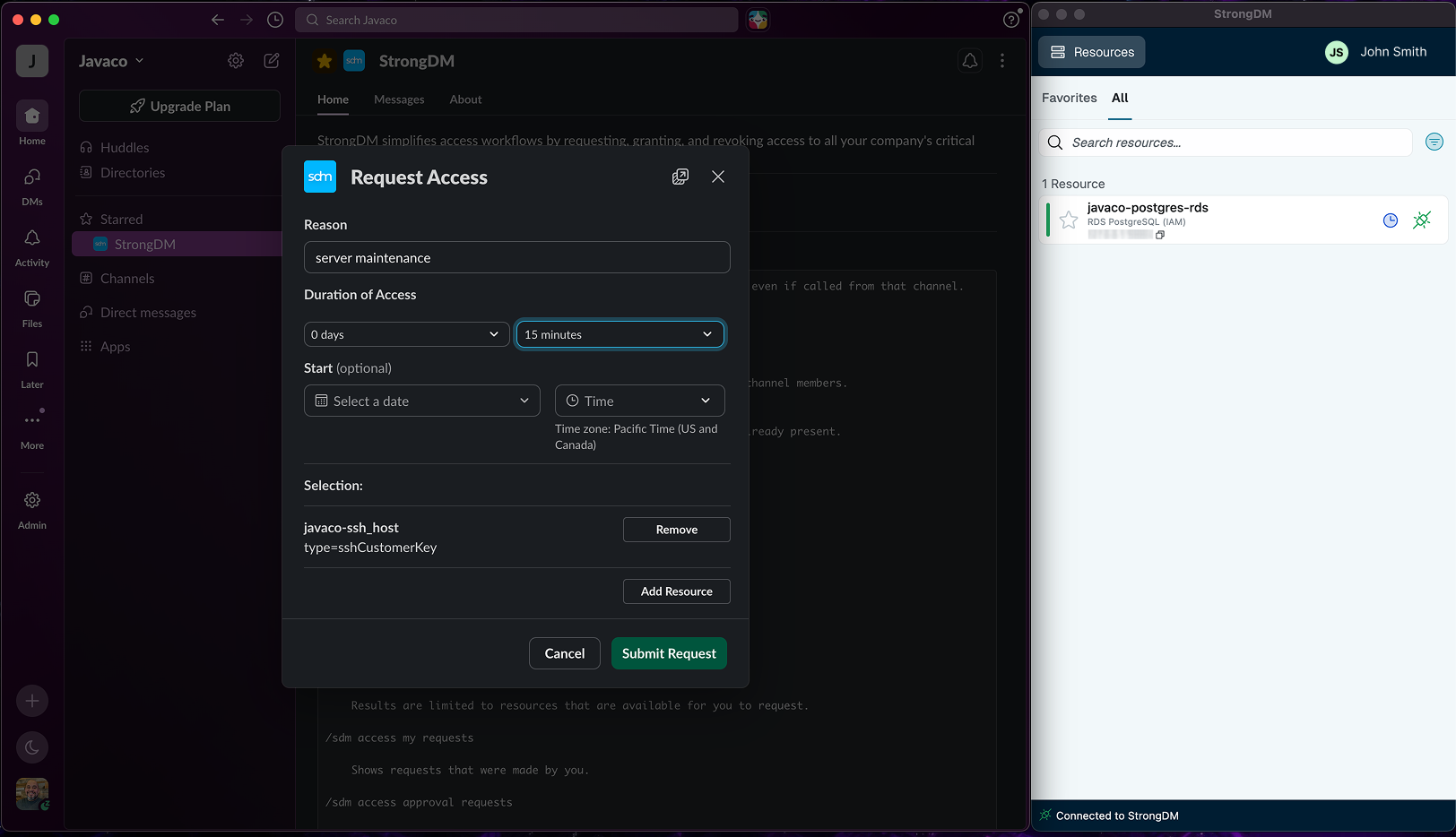Close the Request Access dialog
The image size is (1456, 837).
tap(718, 177)
